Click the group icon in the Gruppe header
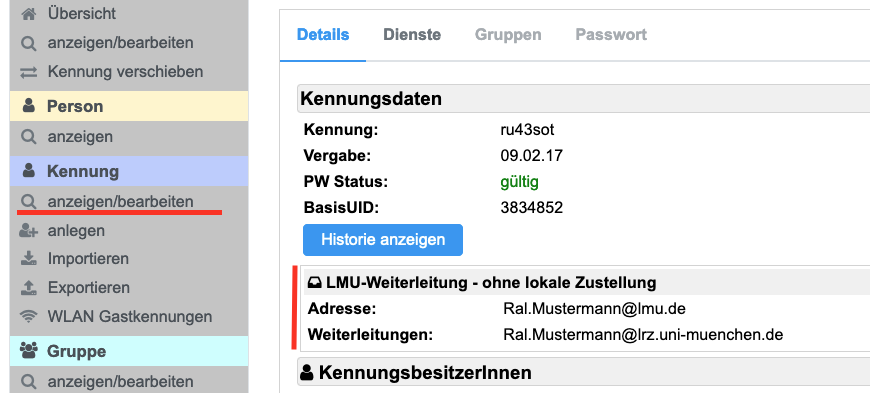 28,351
